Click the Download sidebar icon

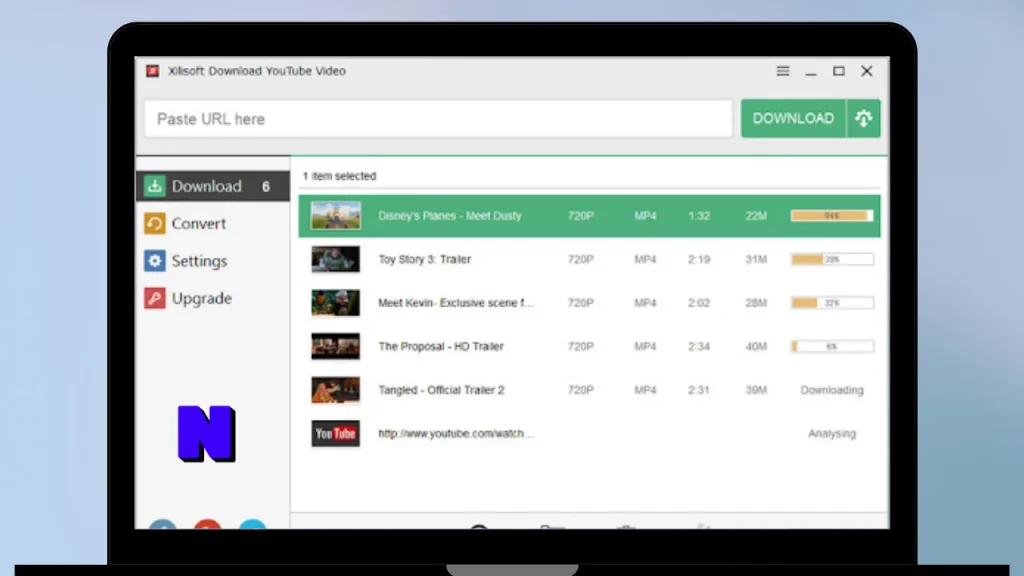tap(155, 186)
